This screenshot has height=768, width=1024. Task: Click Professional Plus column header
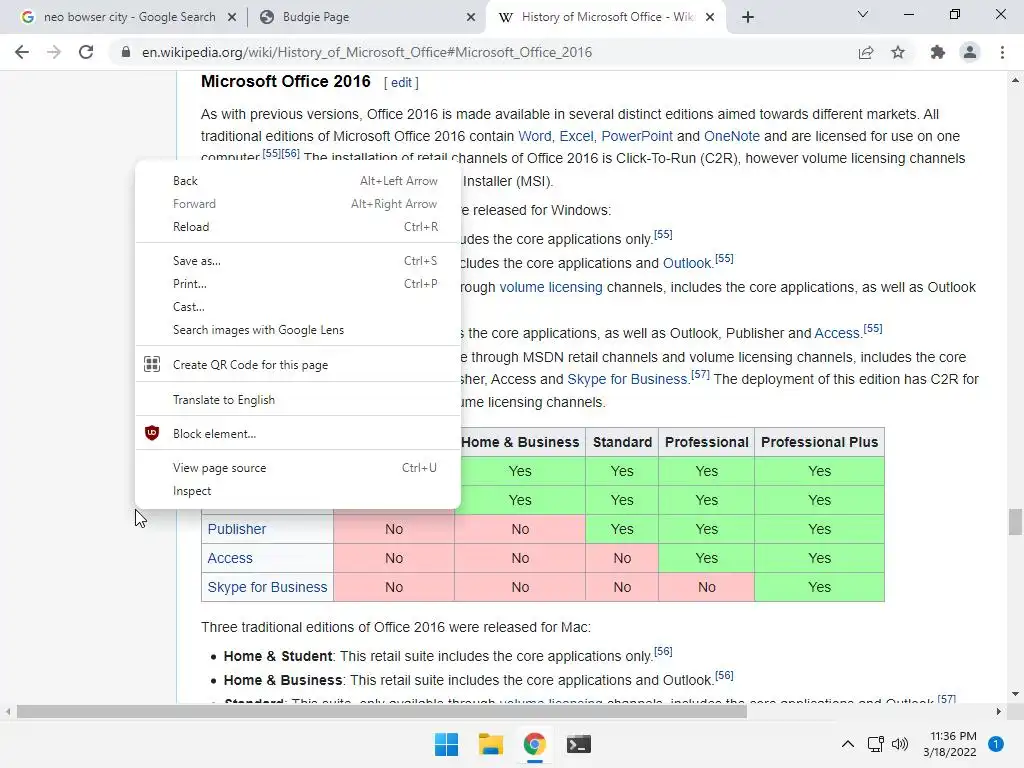pyautogui.click(x=819, y=442)
